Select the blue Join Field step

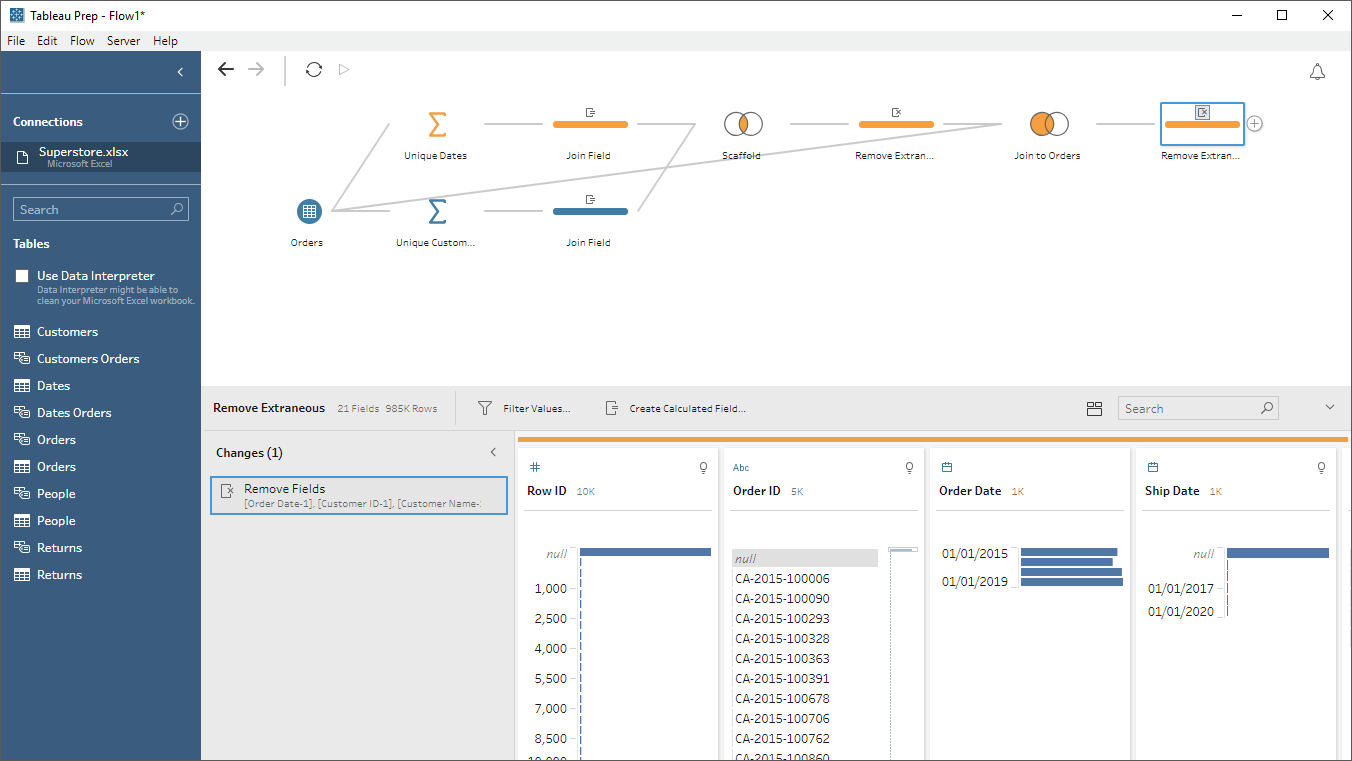pyautogui.click(x=590, y=211)
